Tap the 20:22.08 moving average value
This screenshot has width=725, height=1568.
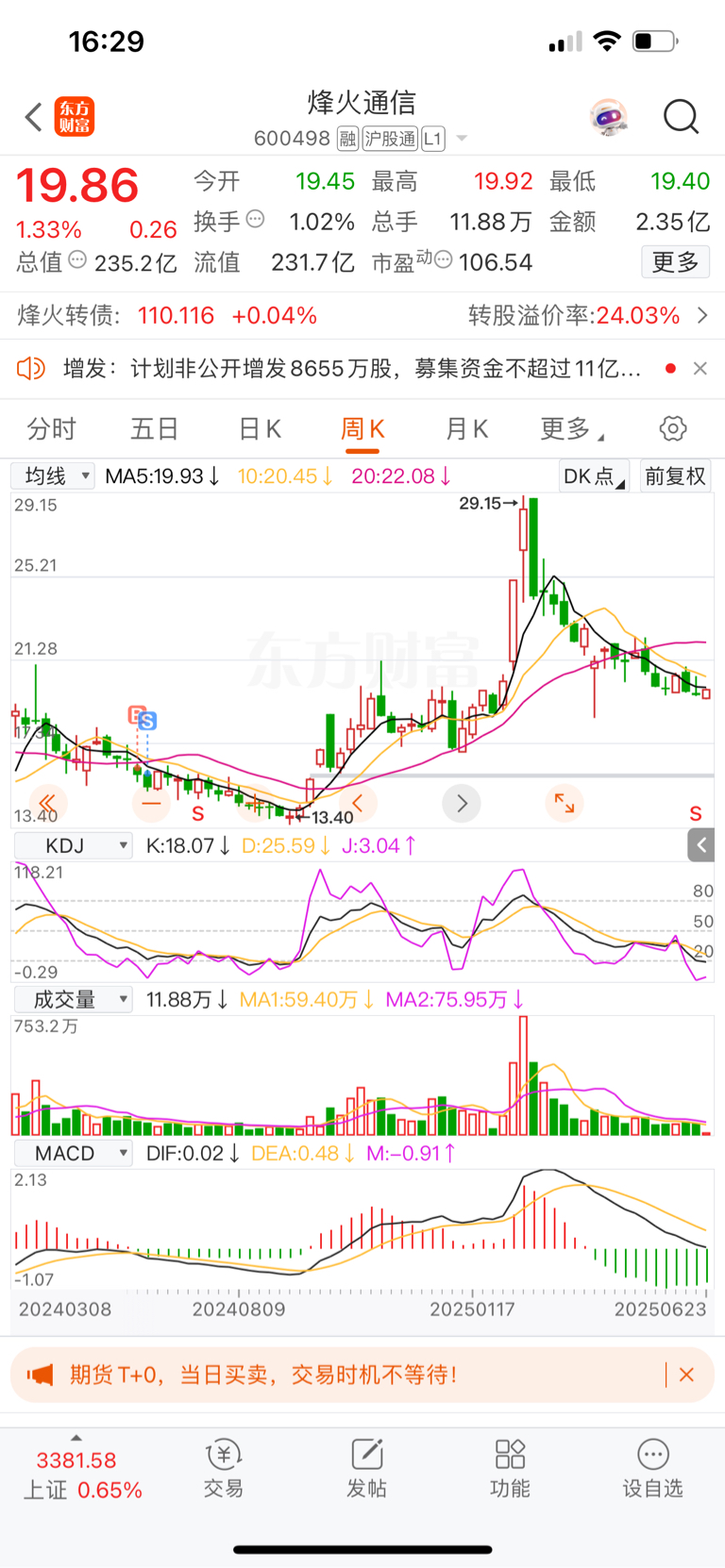[401, 476]
